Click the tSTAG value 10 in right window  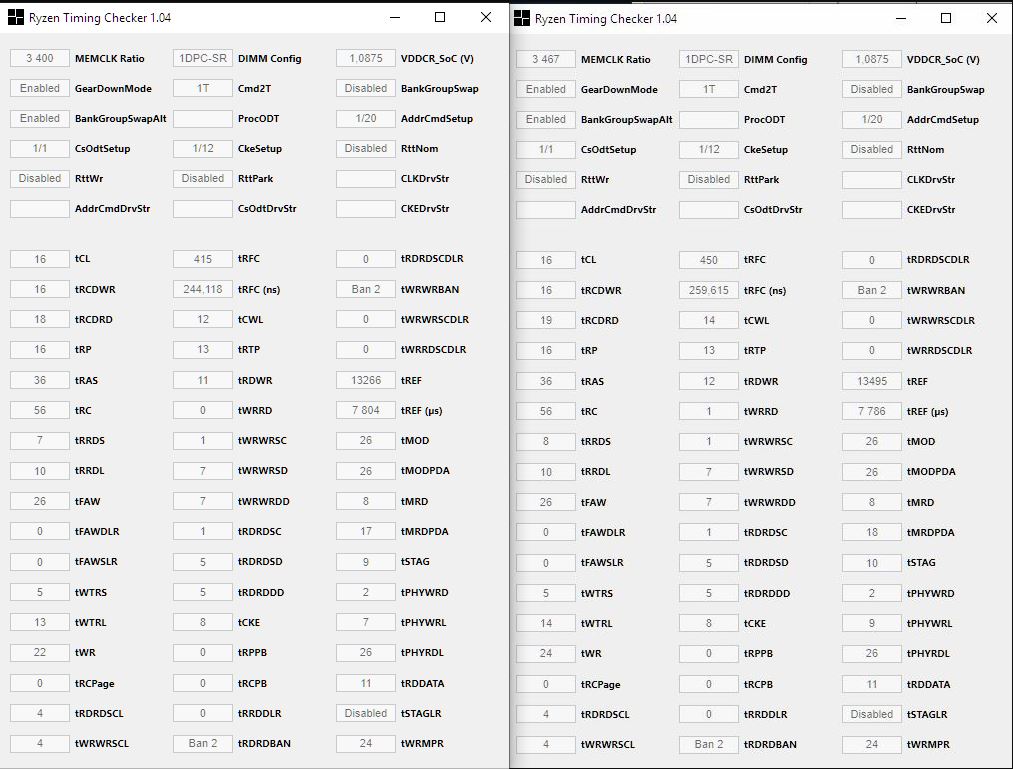coord(872,563)
